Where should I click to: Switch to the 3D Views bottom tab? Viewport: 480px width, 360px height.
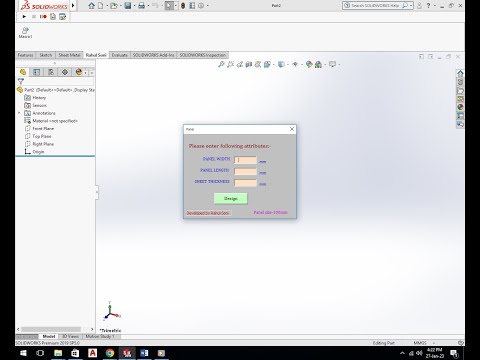(70, 336)
